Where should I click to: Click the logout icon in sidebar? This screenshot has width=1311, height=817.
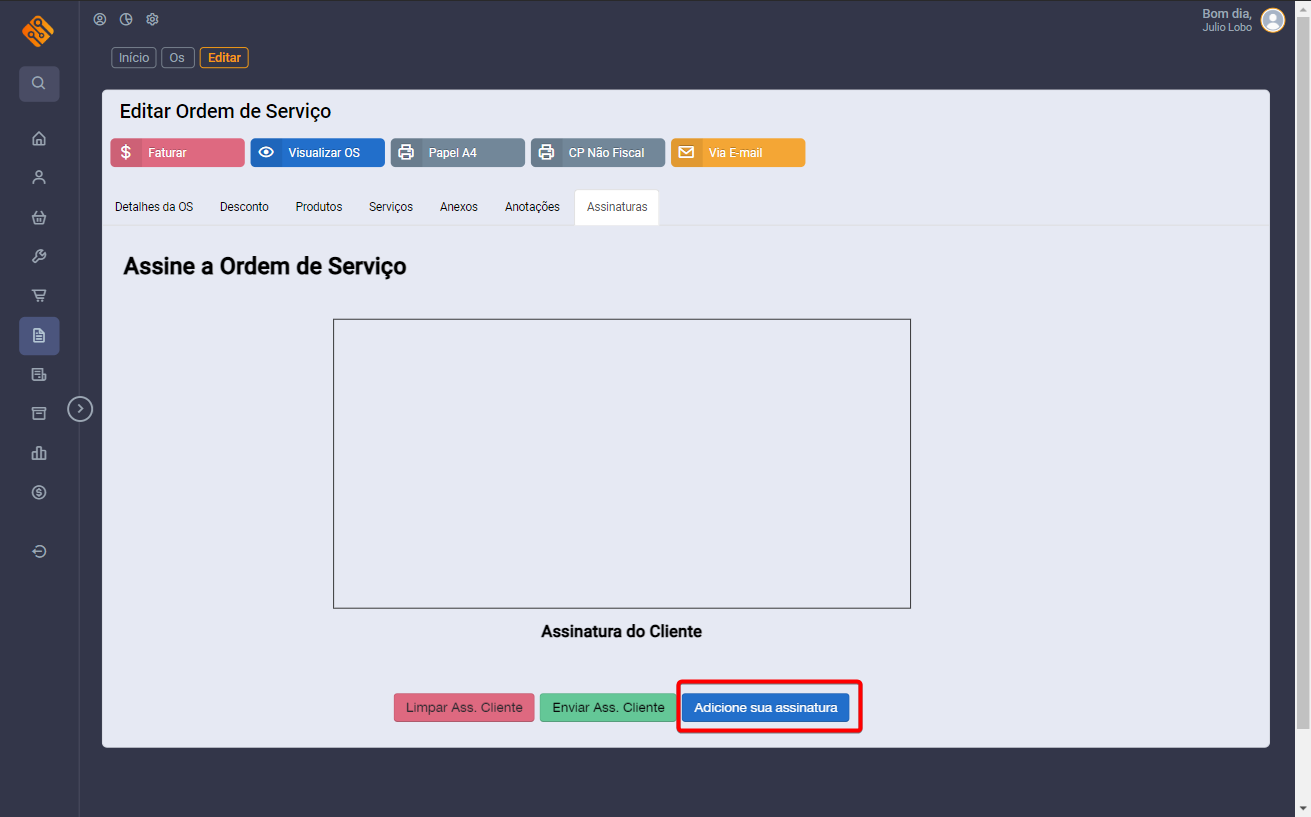click(x=39, y=551)
